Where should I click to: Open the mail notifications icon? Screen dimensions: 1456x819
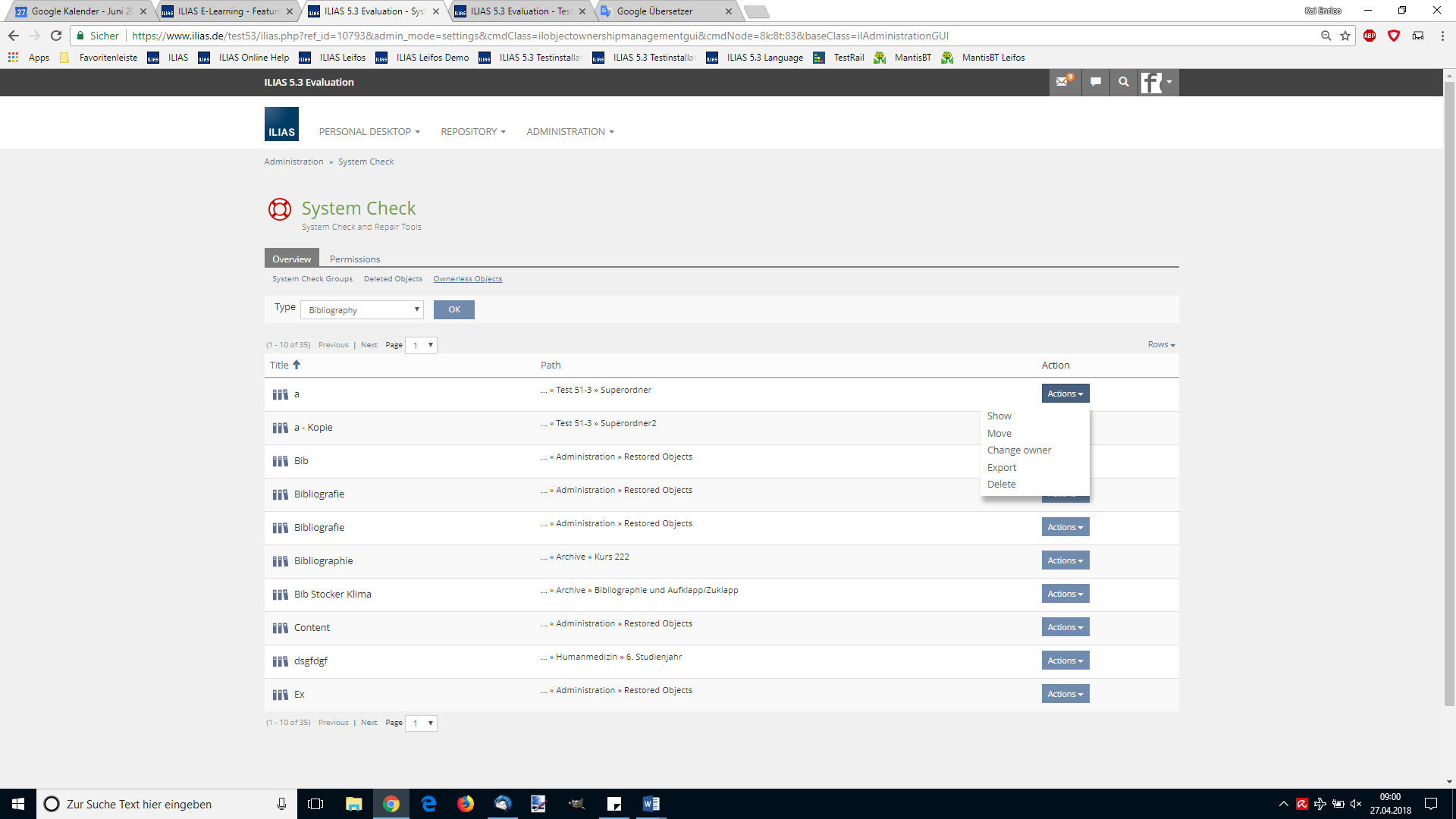pos(1063,82)
